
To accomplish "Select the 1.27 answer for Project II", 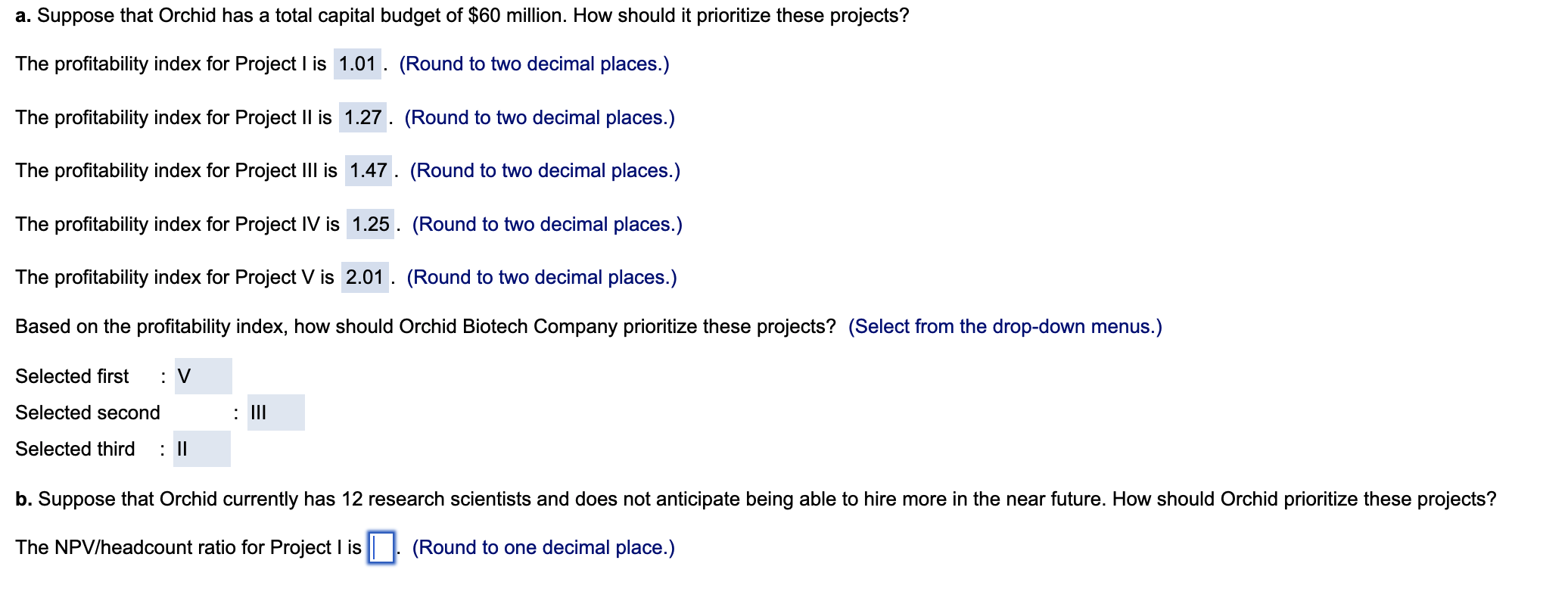I will click(x=365, y=118).
